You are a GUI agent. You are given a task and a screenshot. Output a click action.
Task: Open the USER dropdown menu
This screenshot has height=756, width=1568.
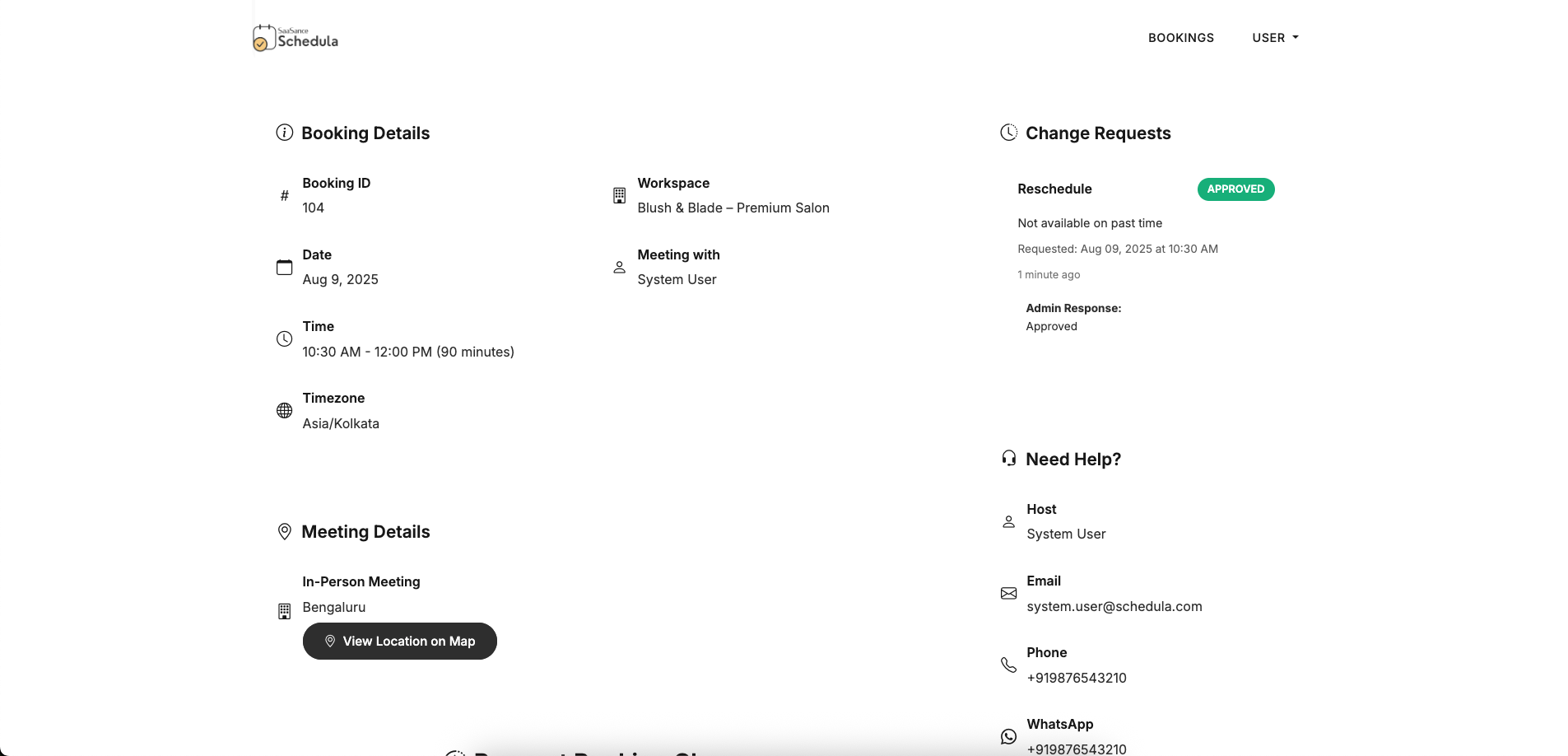(x=1274, y=37)
